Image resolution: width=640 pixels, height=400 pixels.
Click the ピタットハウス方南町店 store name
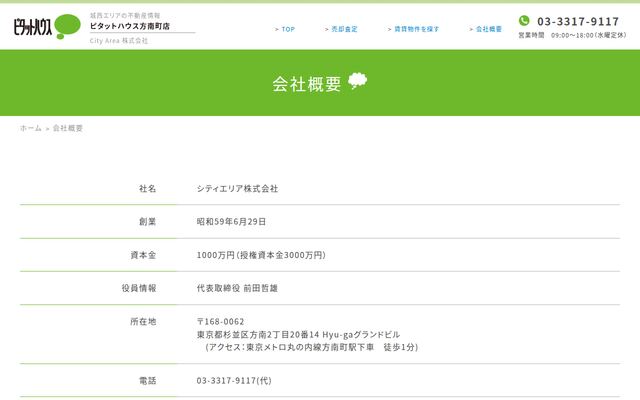coord(130,26)
